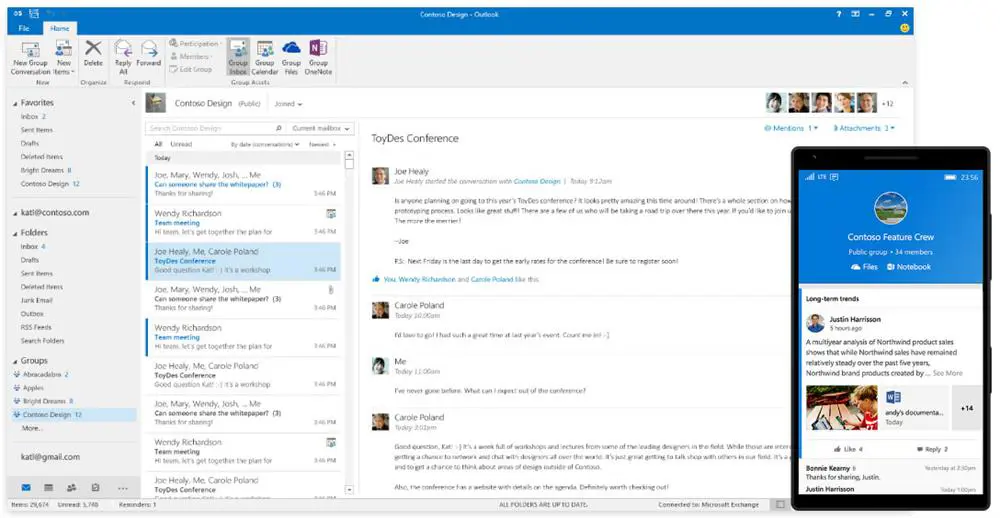Collapse the Folders tree

15,233
